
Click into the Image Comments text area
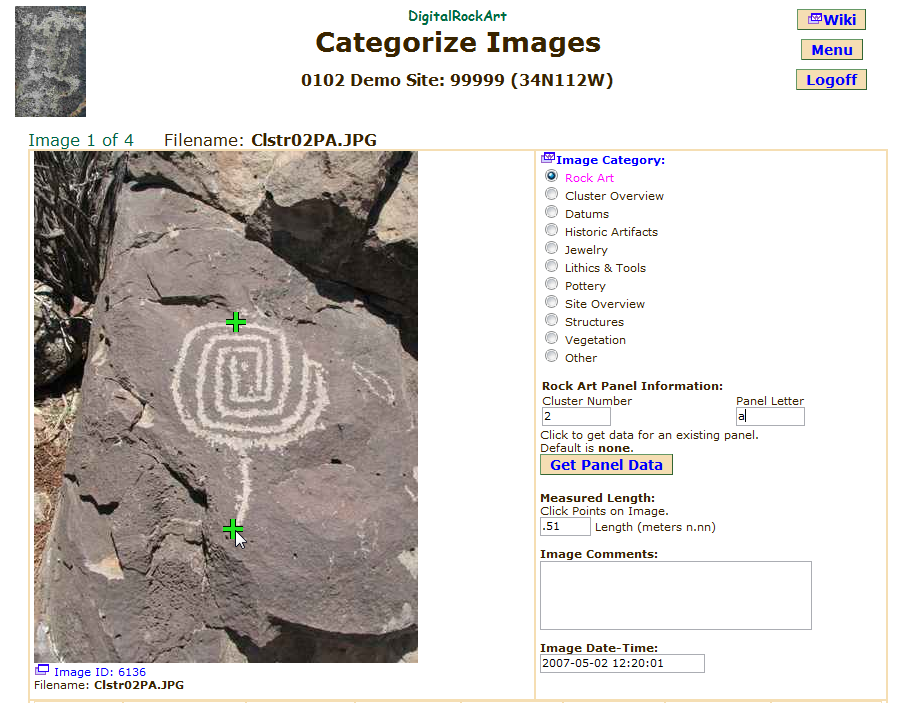(675, 595)
